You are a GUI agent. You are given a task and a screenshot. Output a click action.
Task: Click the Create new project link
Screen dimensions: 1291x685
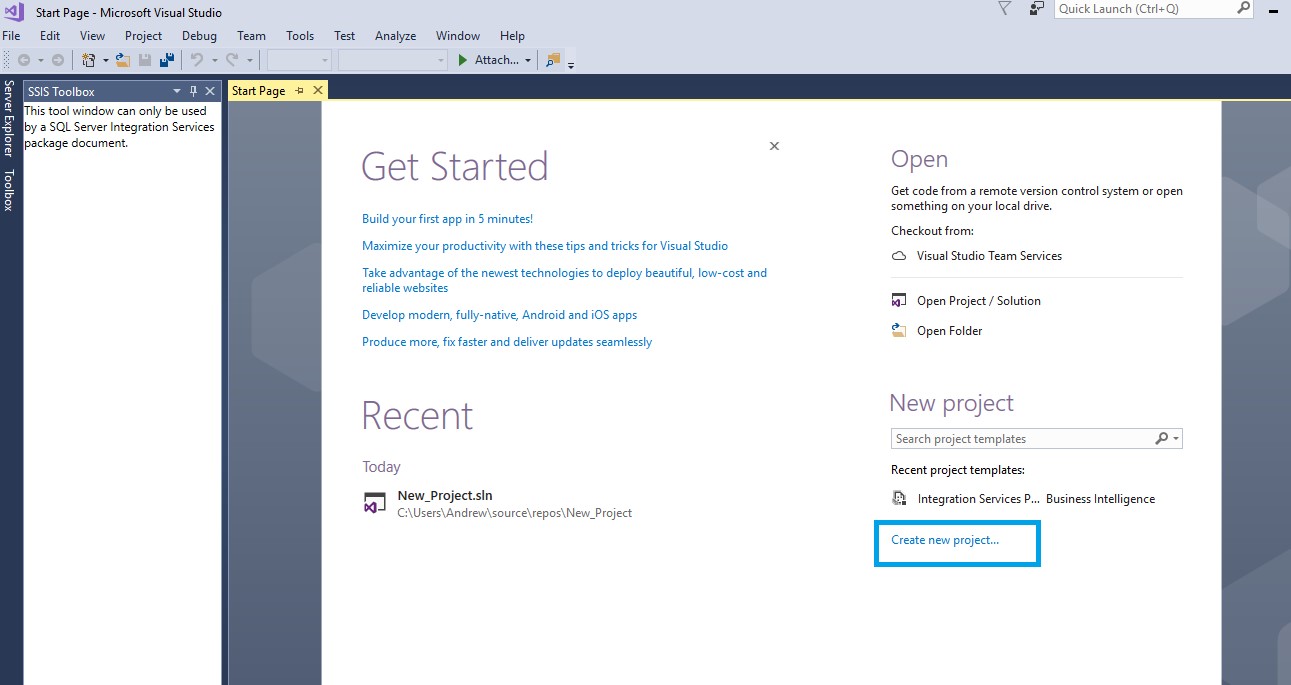945,540
